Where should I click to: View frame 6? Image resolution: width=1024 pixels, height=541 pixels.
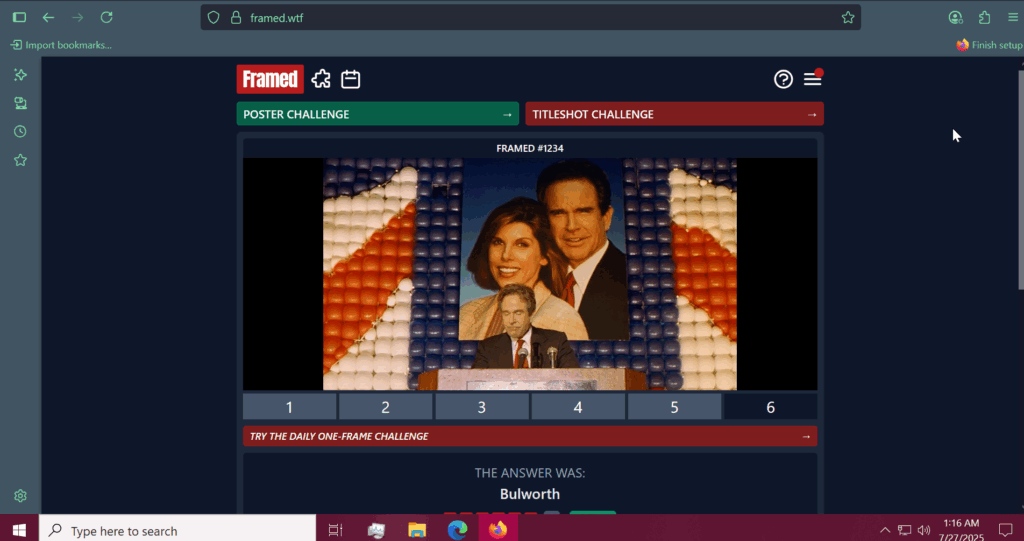coord(770,407)
